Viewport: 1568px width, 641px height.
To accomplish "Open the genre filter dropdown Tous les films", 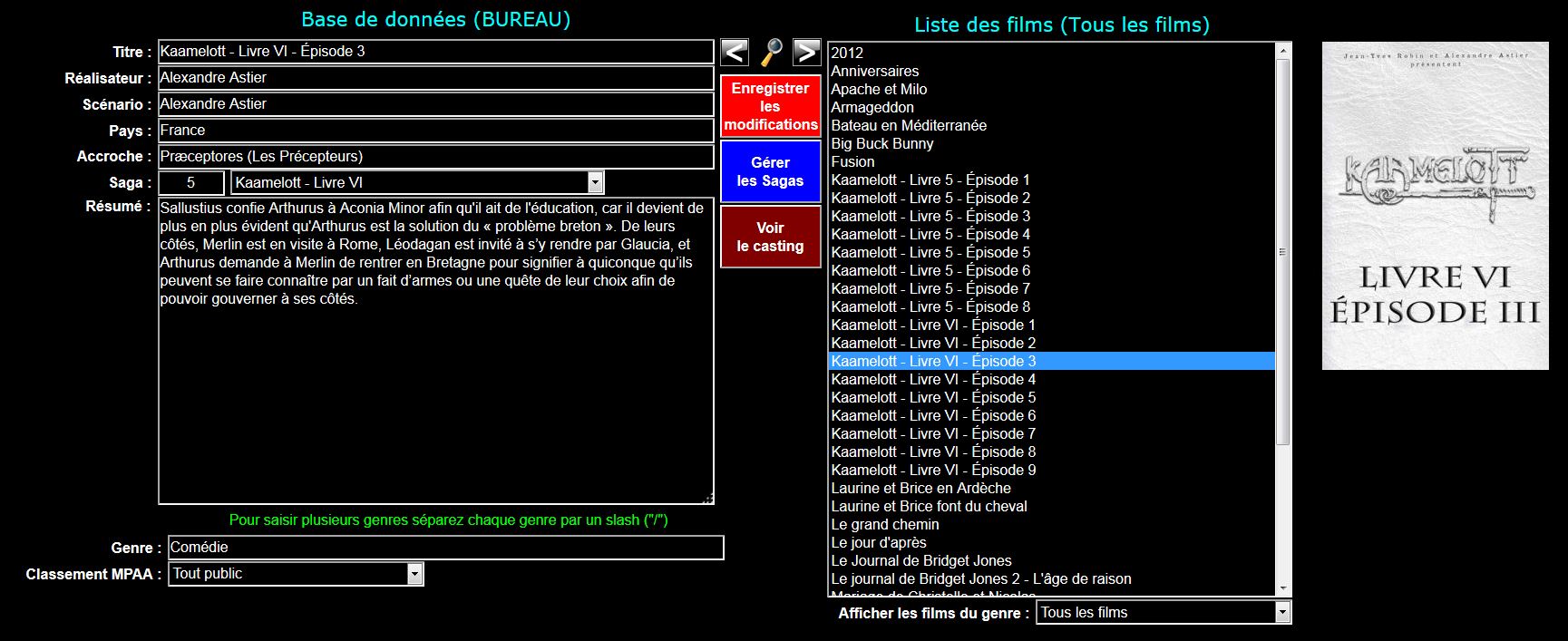I will pos(1164,613).
